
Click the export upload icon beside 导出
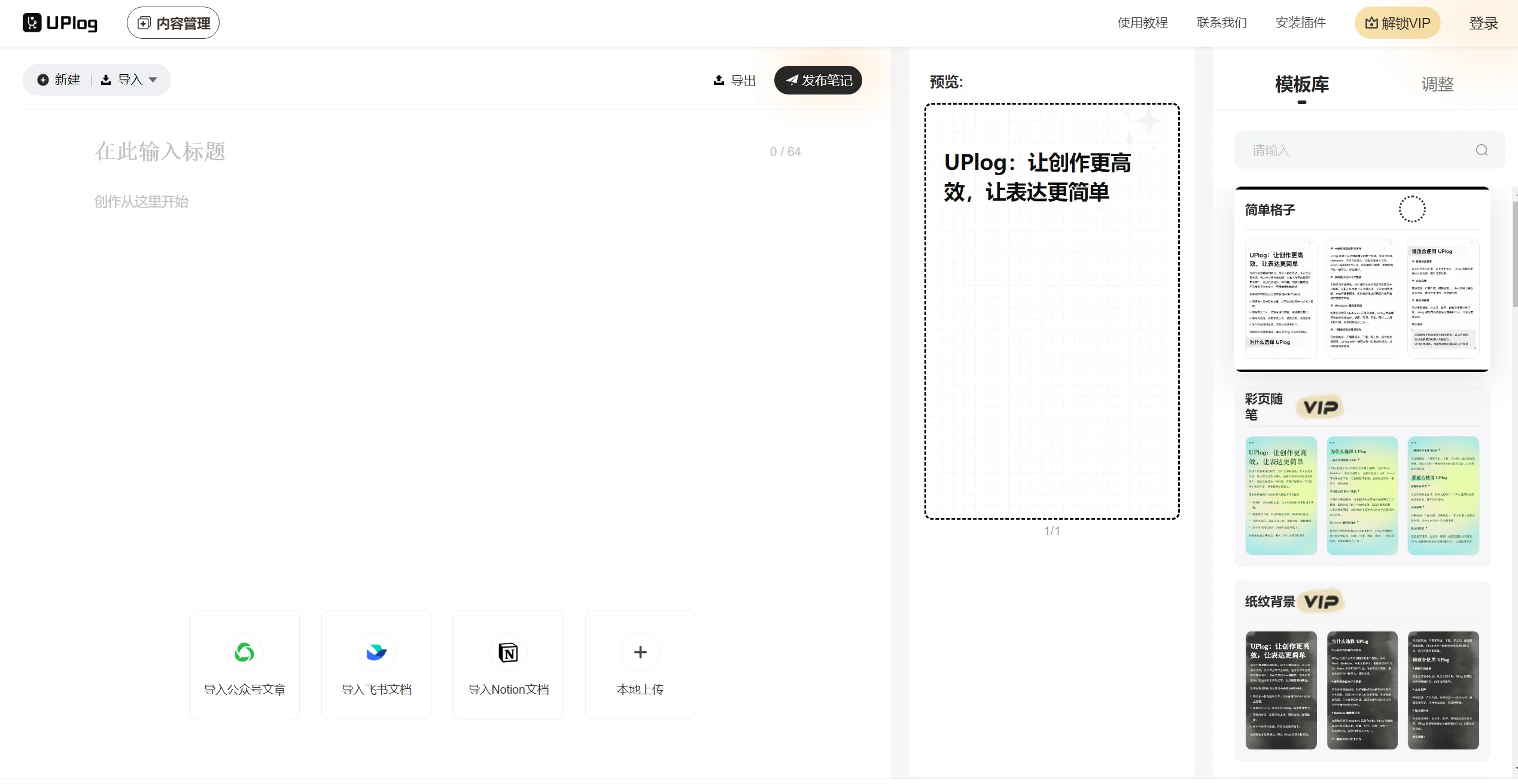(718, 80)
